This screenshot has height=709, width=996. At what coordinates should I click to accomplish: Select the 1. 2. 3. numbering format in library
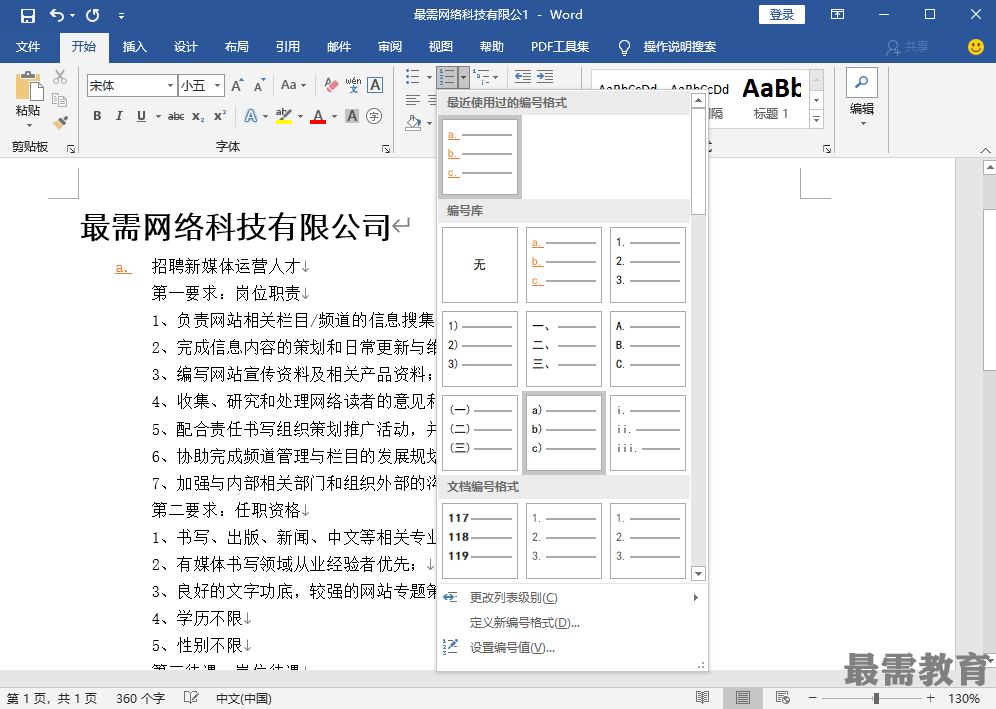647,265
